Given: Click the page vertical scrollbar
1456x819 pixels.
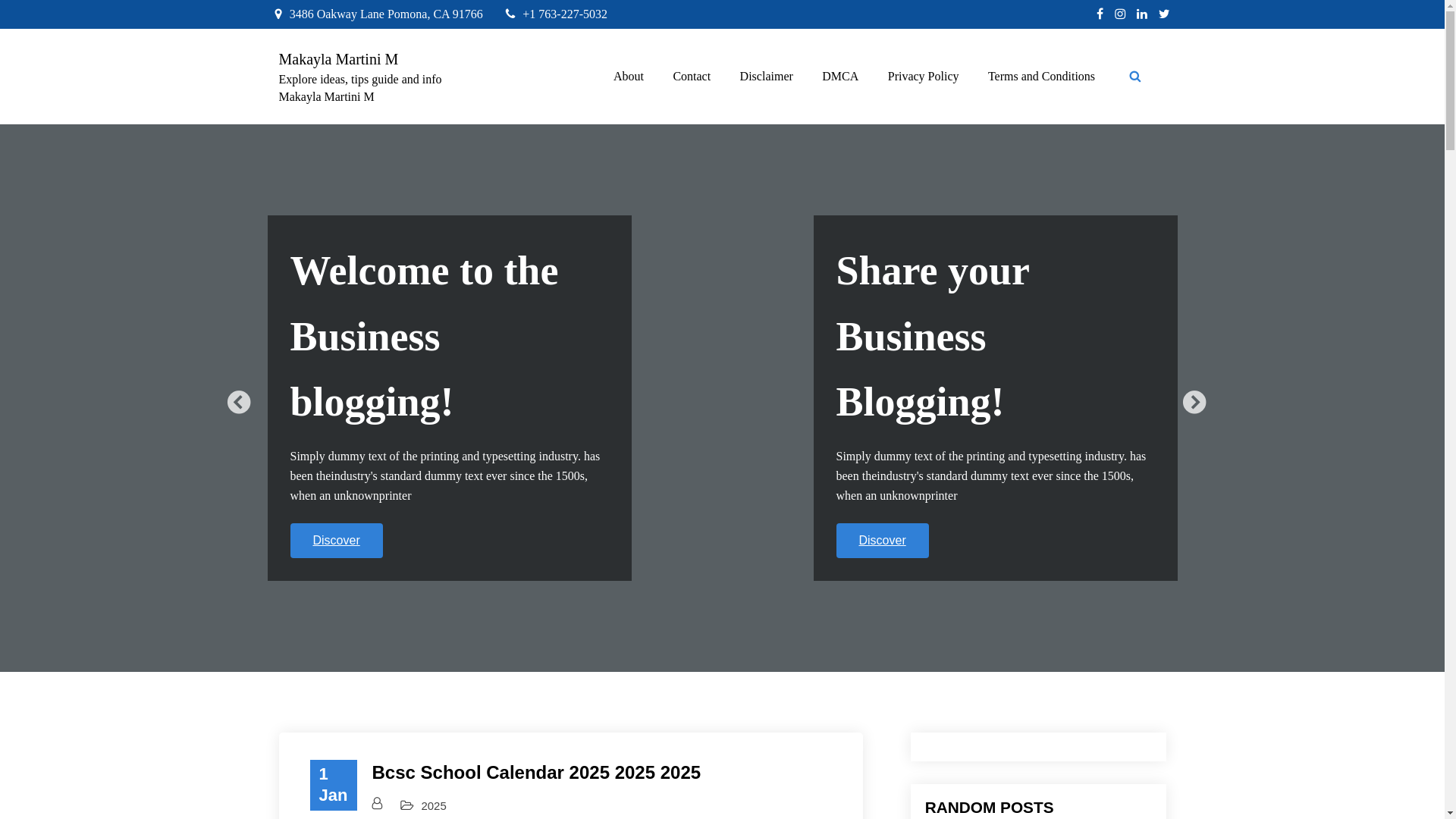Looking at the screenshot, I should tap(1450, 409).
